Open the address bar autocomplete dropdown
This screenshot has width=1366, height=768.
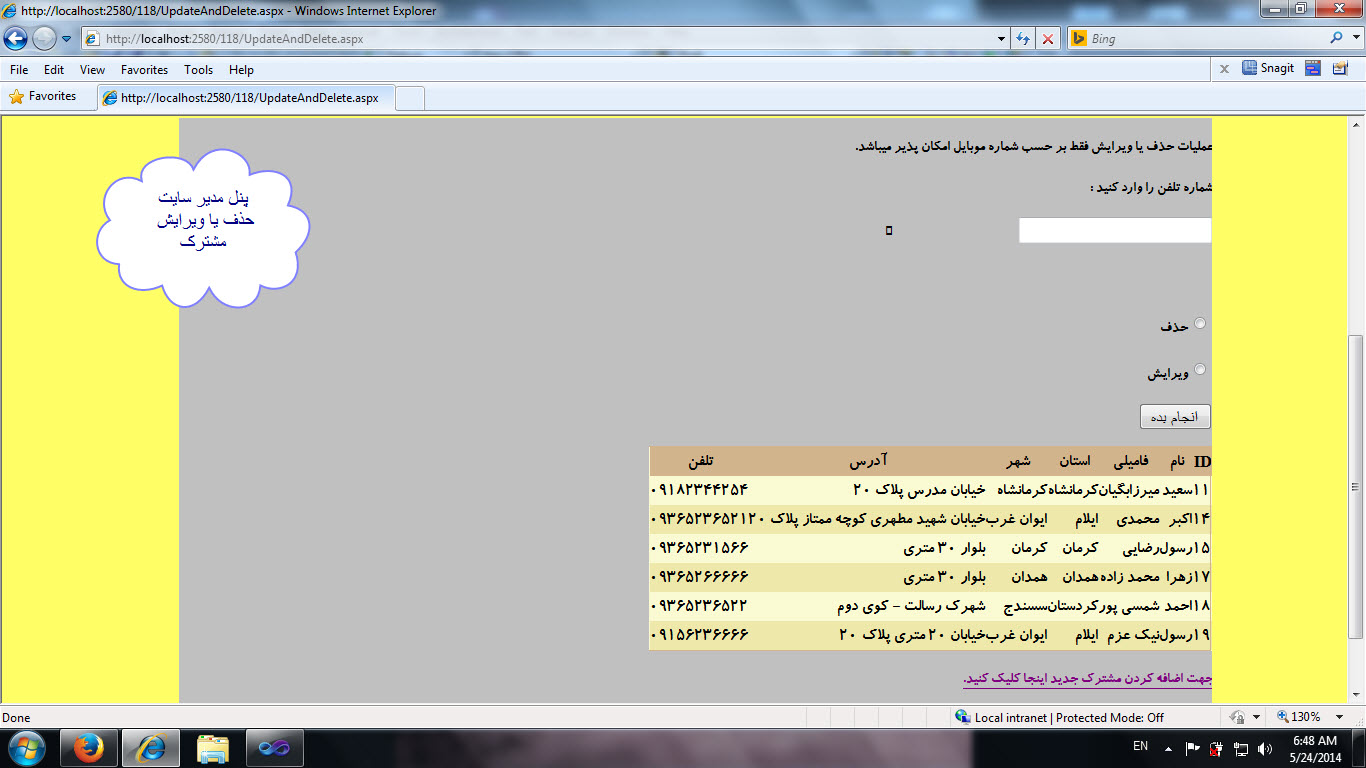point(1002,39)
